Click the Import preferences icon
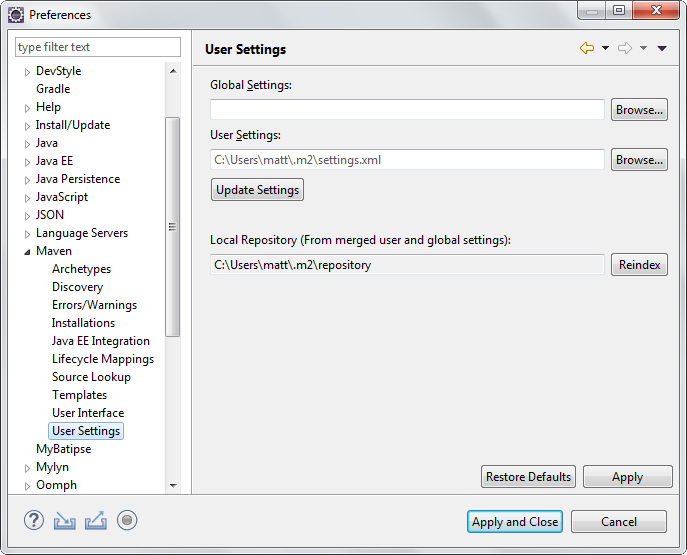 [x=64, y=521]
